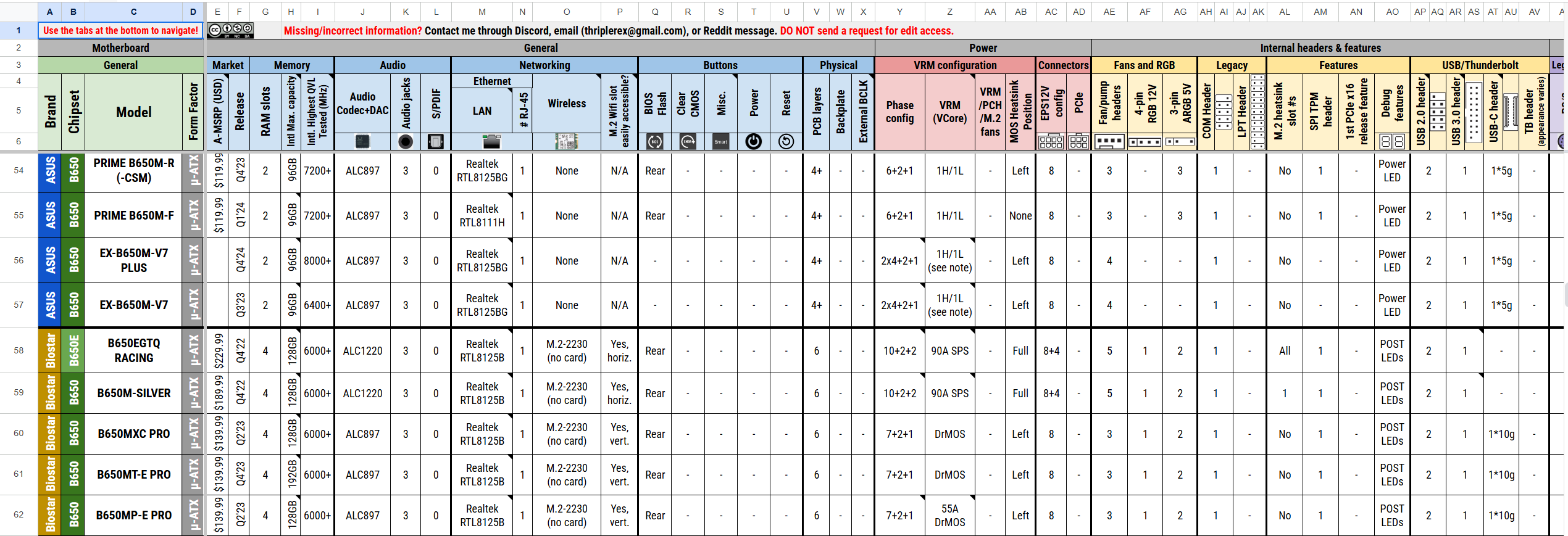
Task: Click the 'Networking' section header
Action: (544, 65)
